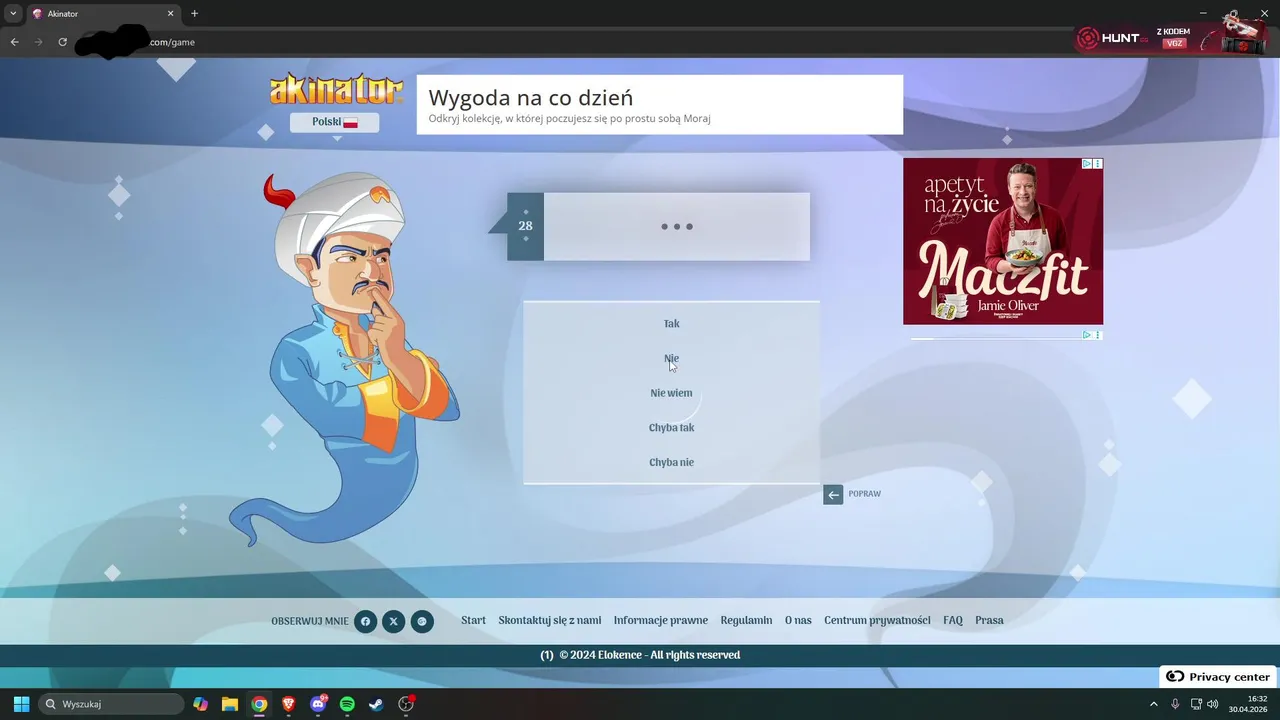The height and width of the screenshot is (720, 1280).
Task: Answer Tak to the question
Action: pyautogui.click(x=671, y=324)
